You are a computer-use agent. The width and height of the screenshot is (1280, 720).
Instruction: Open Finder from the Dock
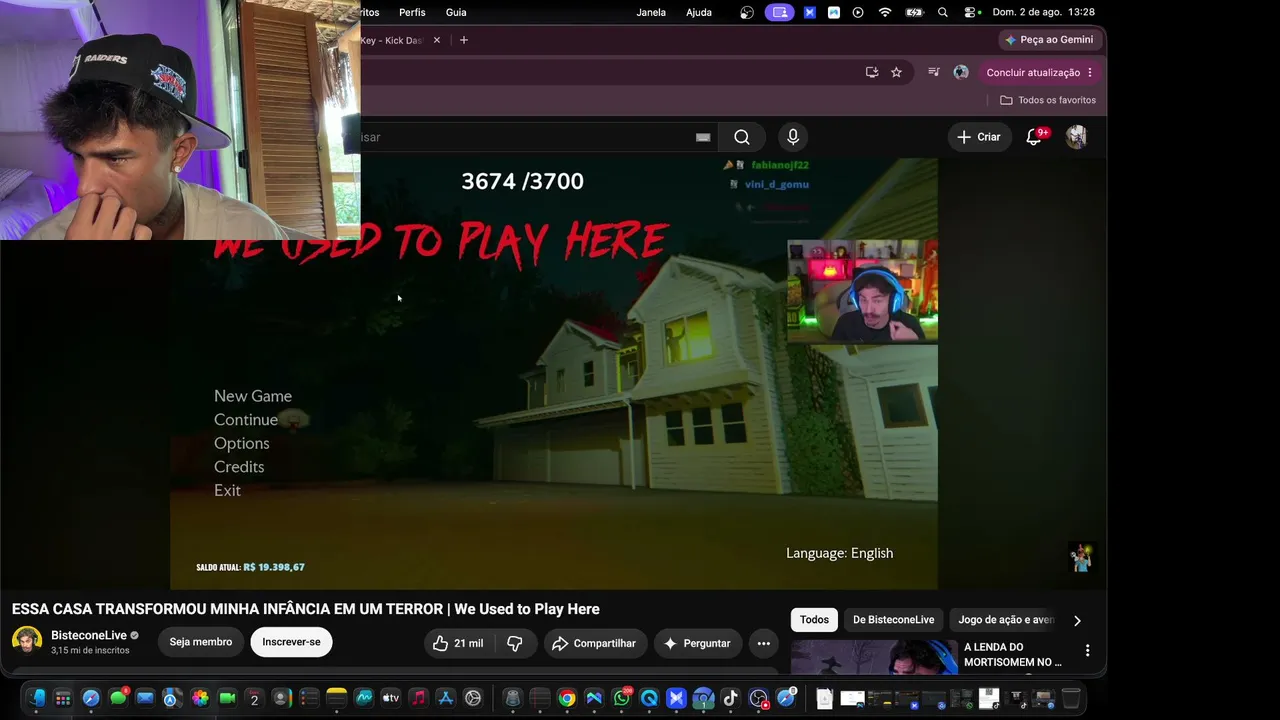(36, 698)
